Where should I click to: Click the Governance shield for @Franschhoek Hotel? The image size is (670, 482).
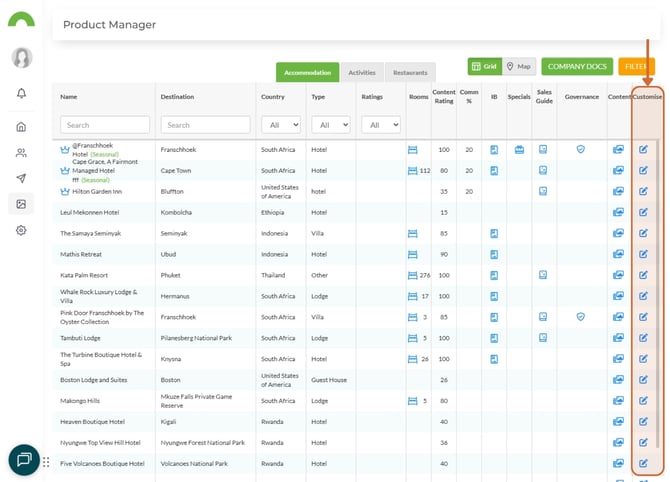point(580,149)
